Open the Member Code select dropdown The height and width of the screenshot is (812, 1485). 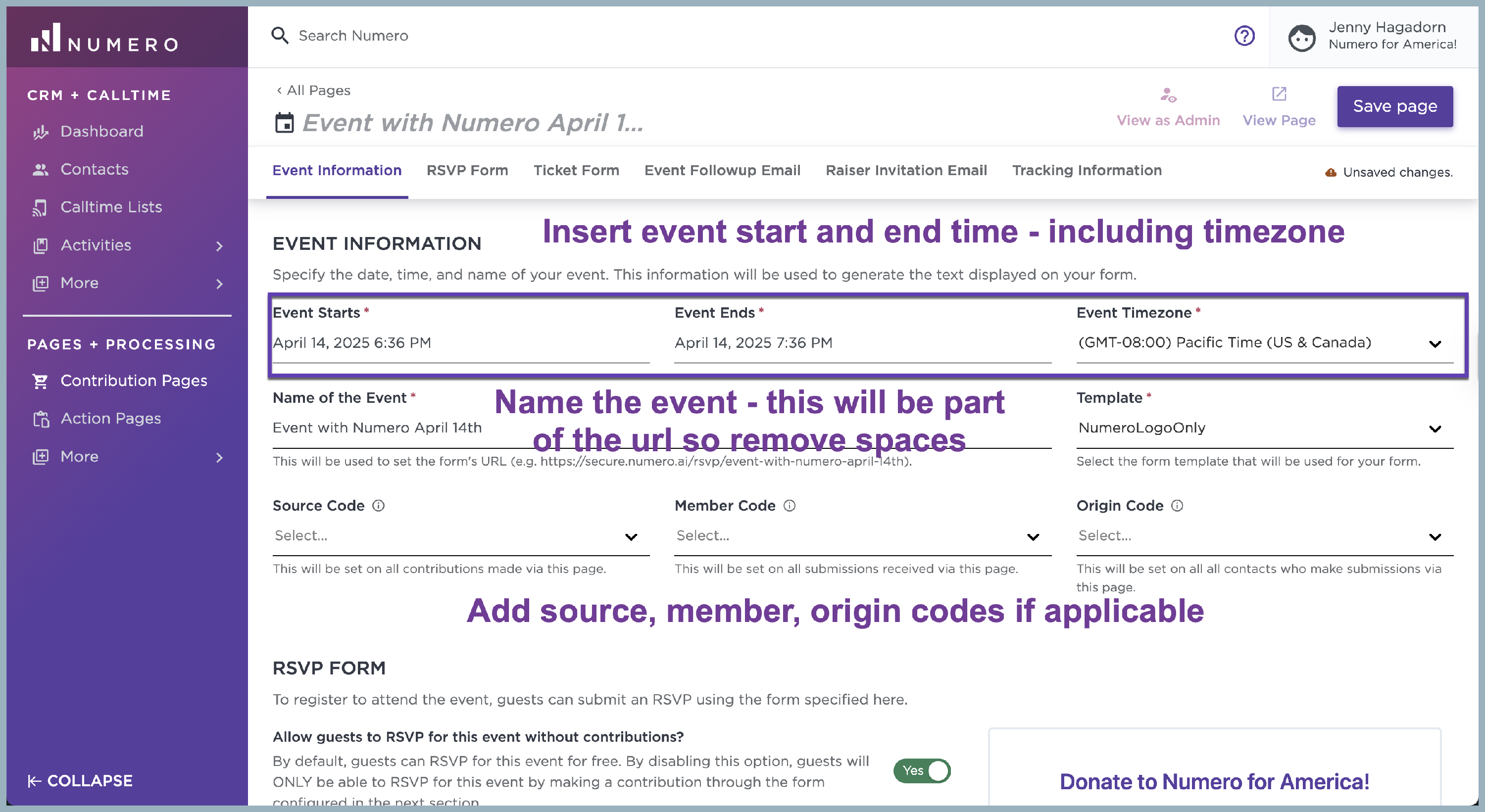[x=862, y=536]
